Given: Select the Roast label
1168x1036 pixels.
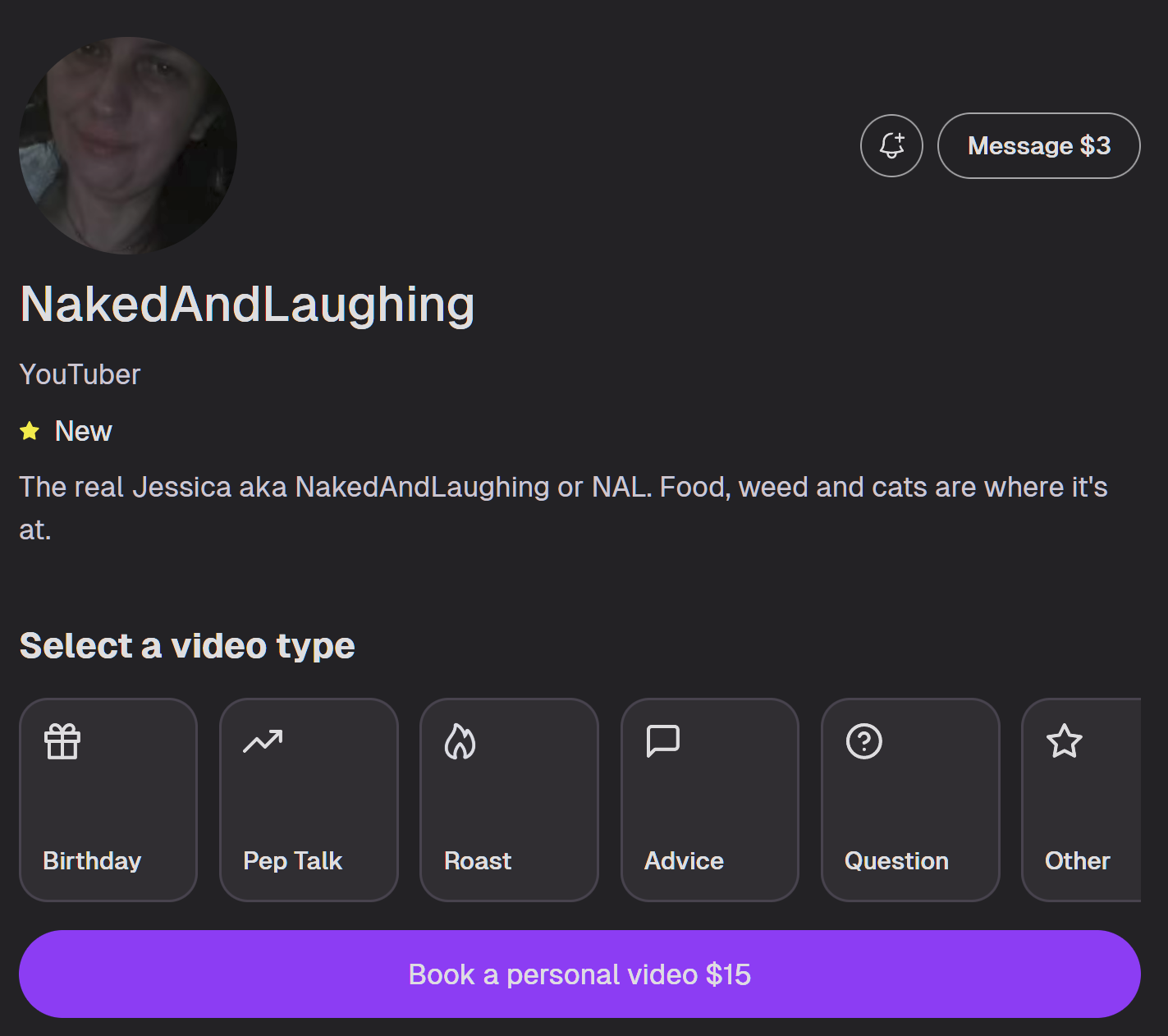Looking at the screenshot, I should (x=478, y=860).
